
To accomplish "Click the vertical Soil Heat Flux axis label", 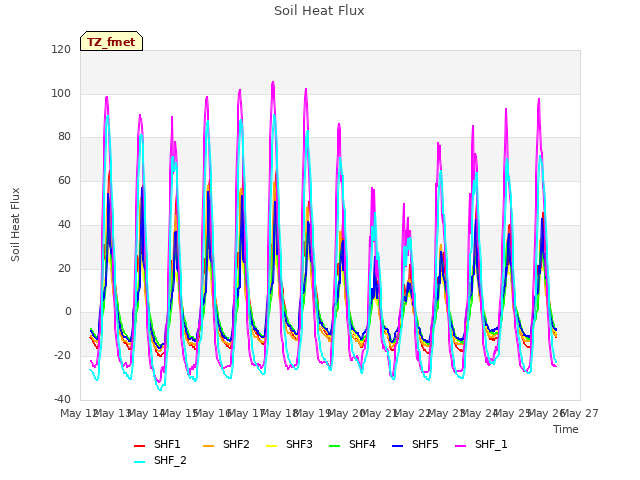I will 15,225.
